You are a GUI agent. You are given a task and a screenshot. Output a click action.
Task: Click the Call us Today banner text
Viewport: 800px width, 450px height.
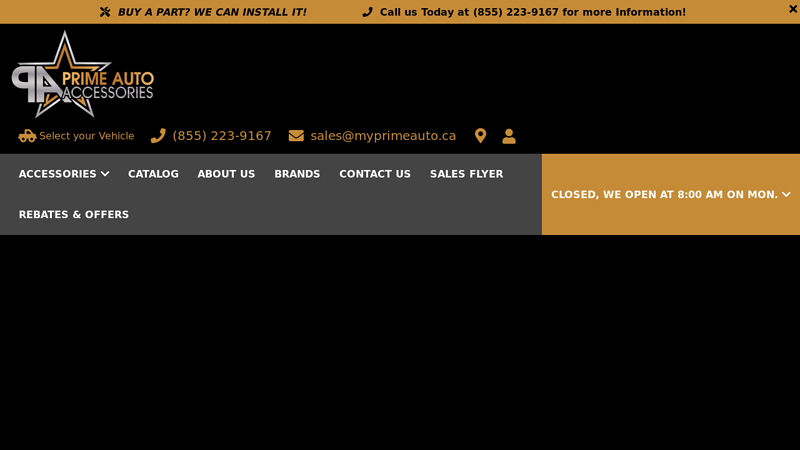pos(533,12)
